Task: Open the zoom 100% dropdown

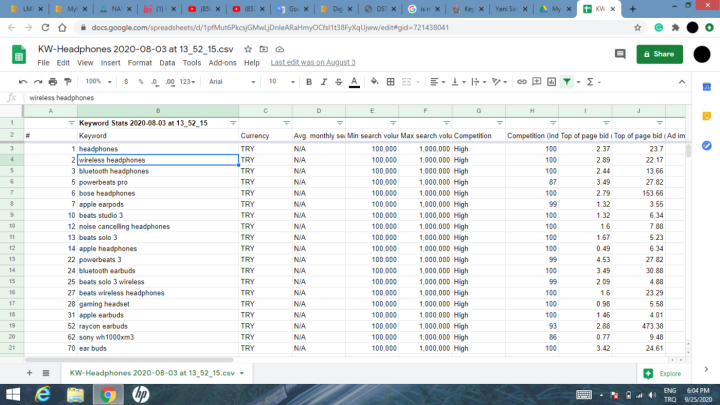Action: (x=98, y=82)
